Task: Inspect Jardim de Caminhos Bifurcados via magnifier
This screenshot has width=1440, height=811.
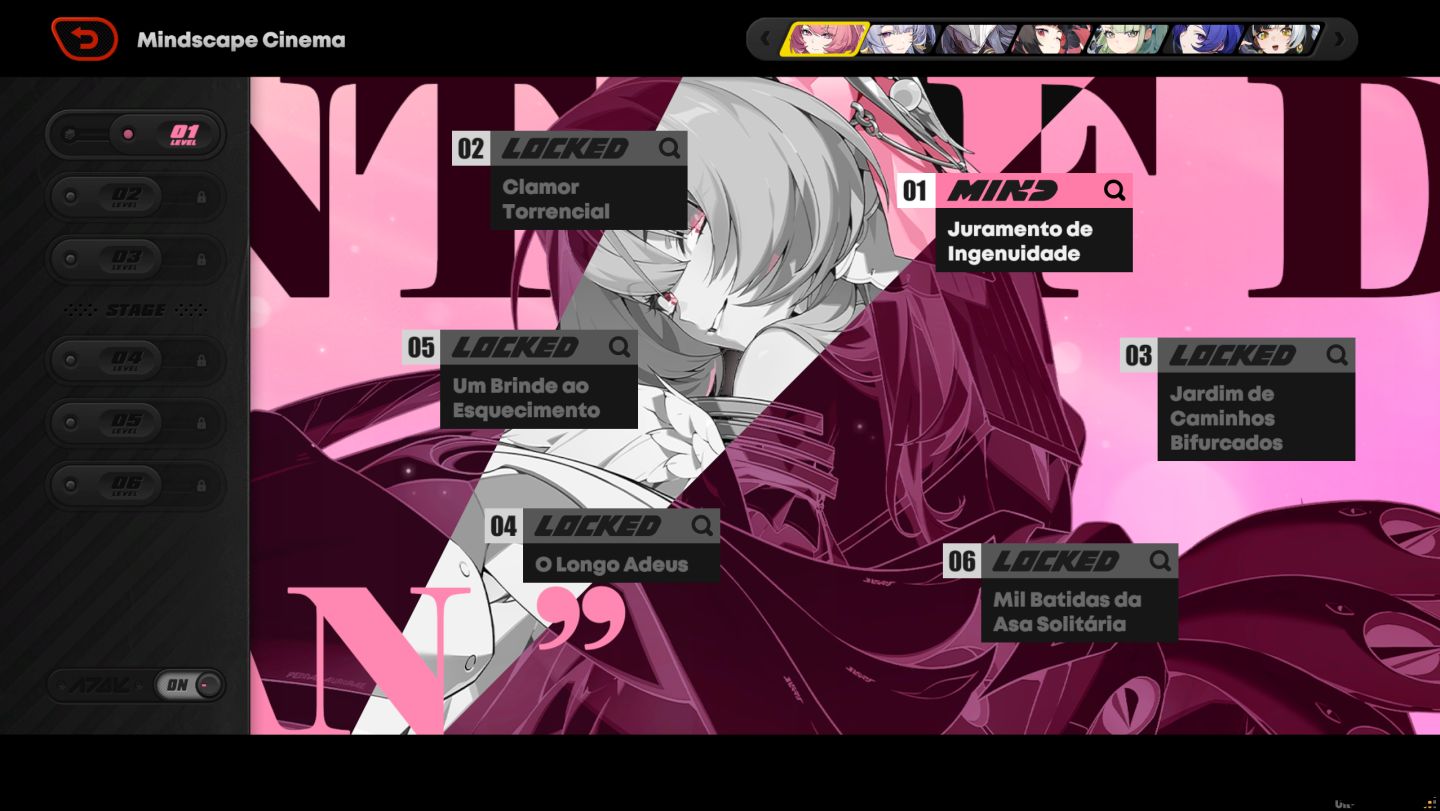Action: [x=1337, y=355]
